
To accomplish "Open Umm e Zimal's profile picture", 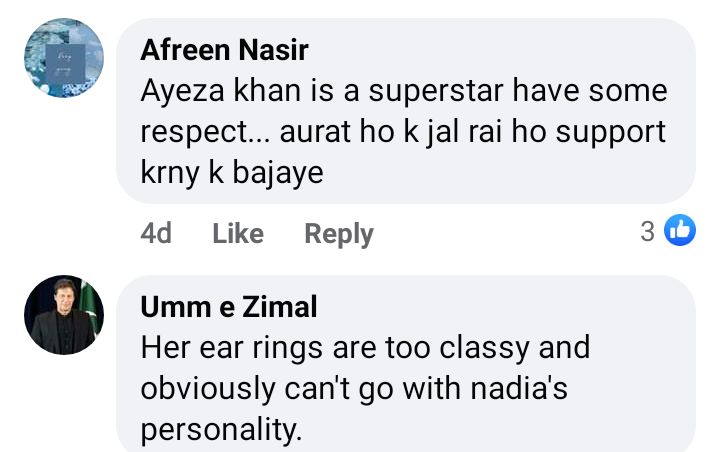I will pos(63,315).
